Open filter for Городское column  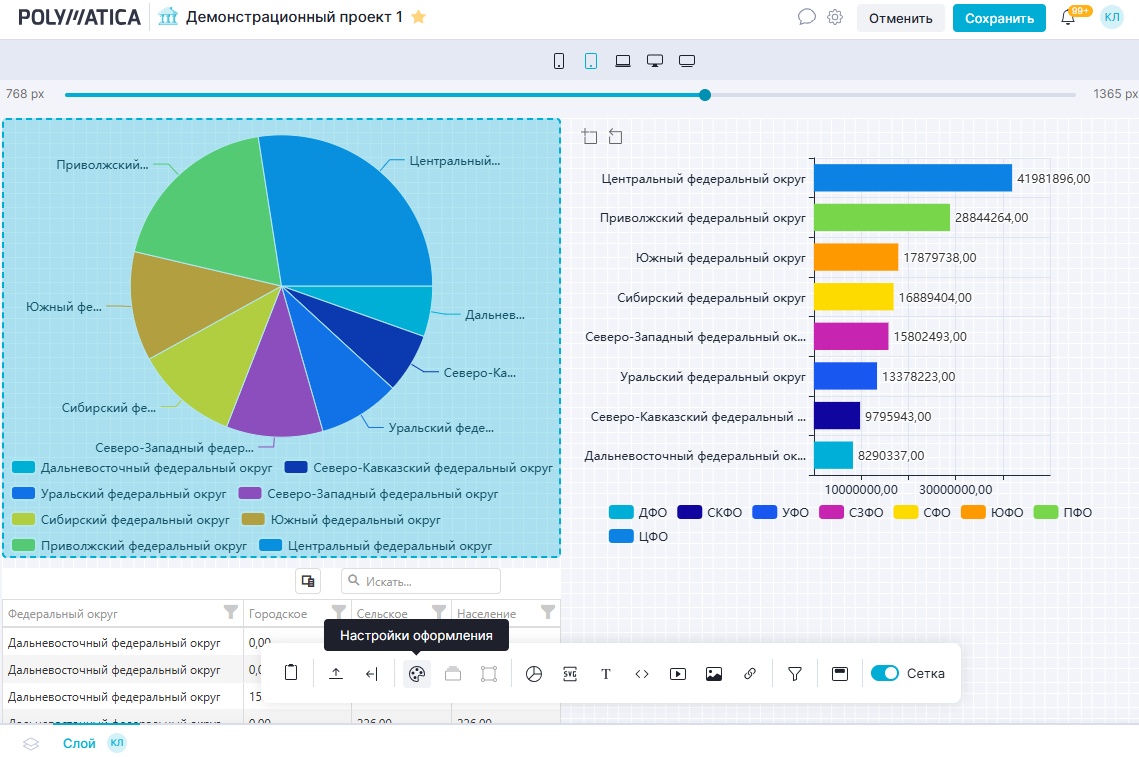click(339, 612)
